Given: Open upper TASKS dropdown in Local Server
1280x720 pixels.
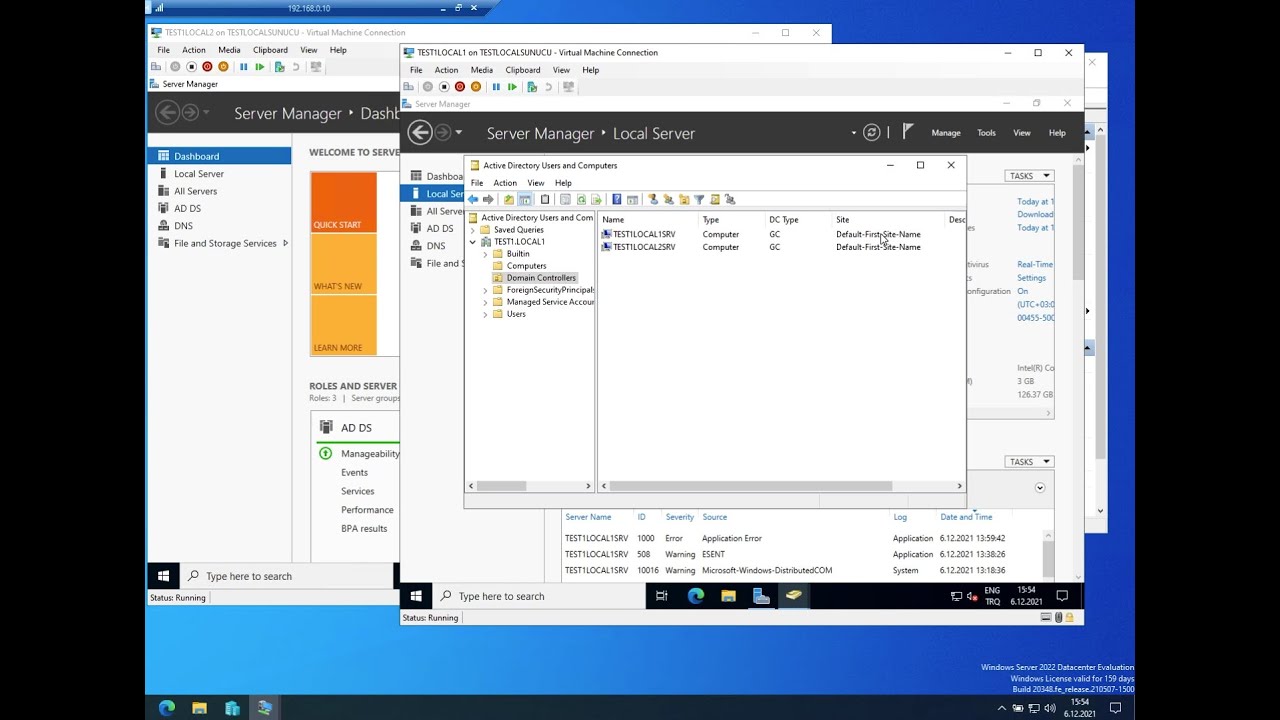Looking at the screenshot, I should coord(1029,176).
